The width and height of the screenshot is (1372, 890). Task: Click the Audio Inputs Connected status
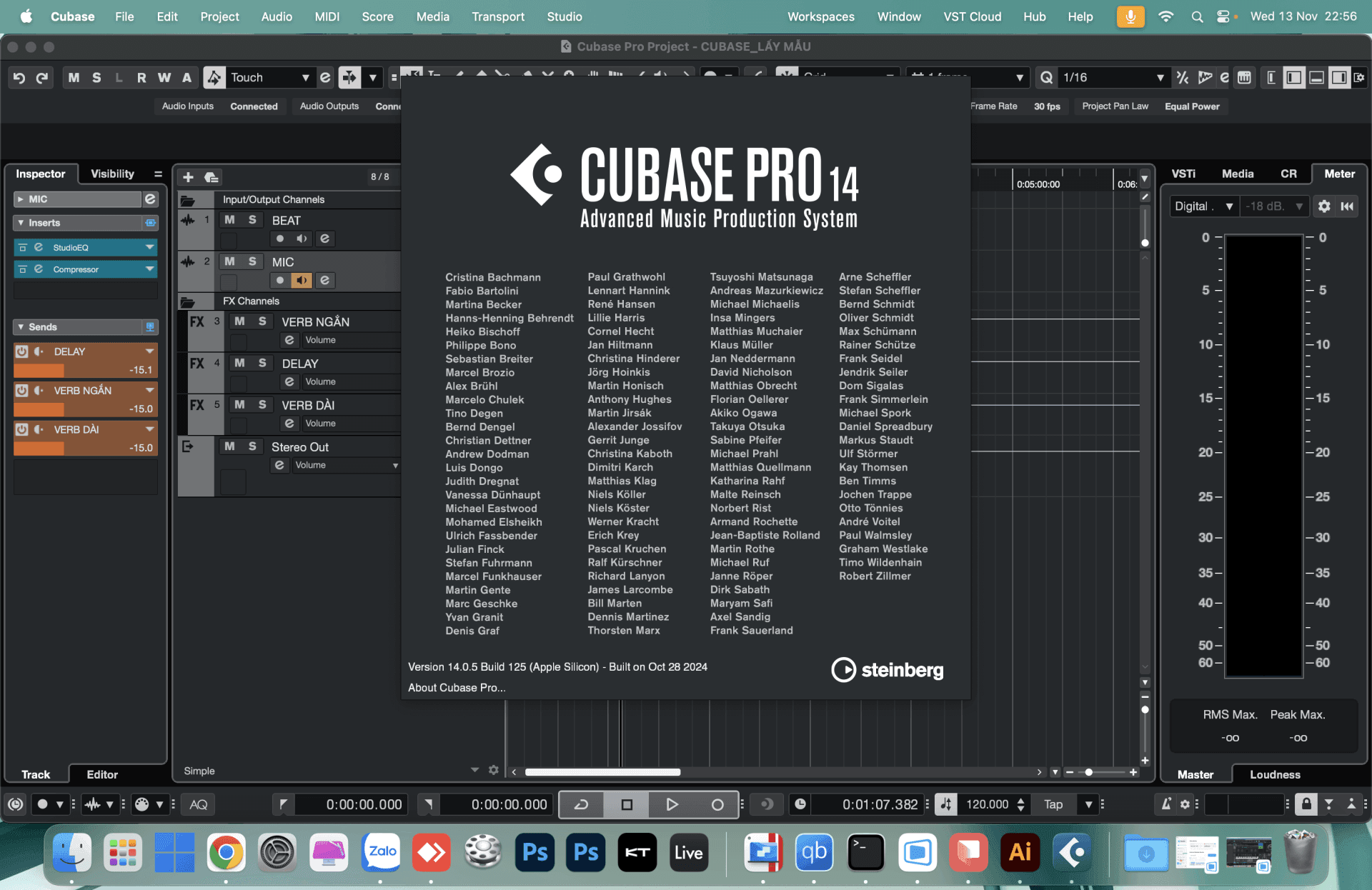click(x=254, y=106)
